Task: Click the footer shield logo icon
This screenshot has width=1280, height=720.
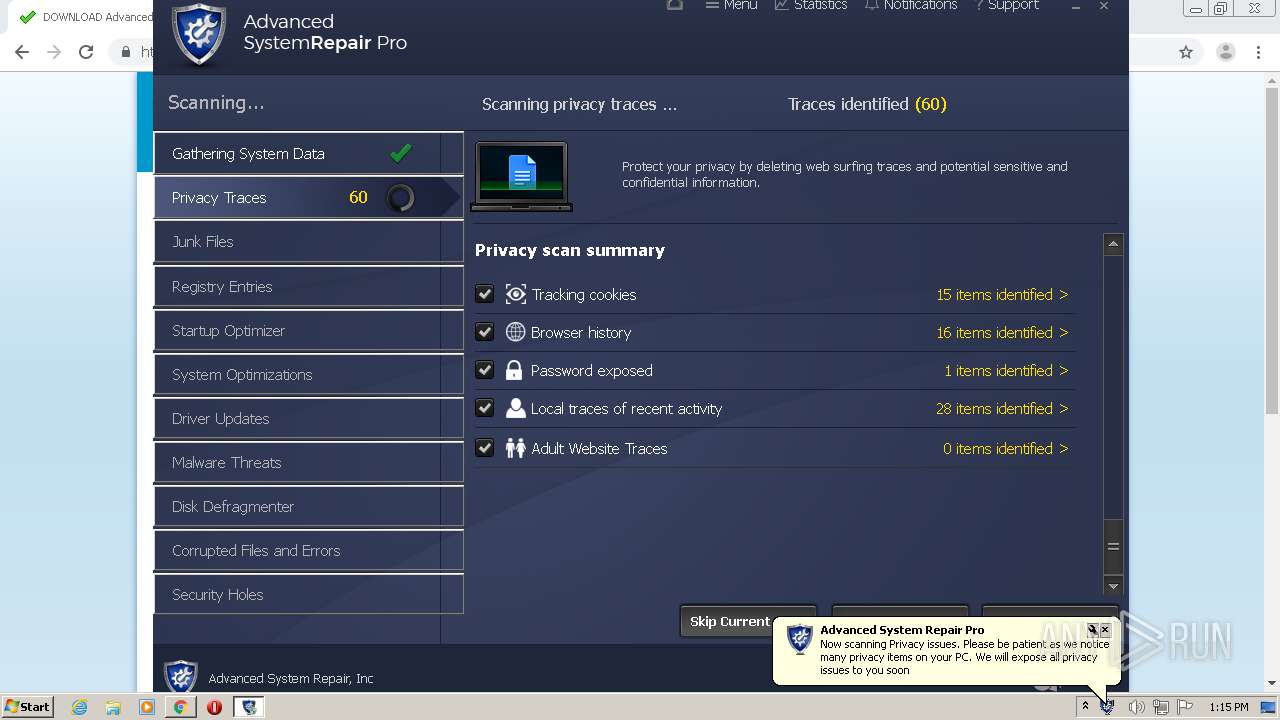Action: pyautogui.click(x=180, y=677)
